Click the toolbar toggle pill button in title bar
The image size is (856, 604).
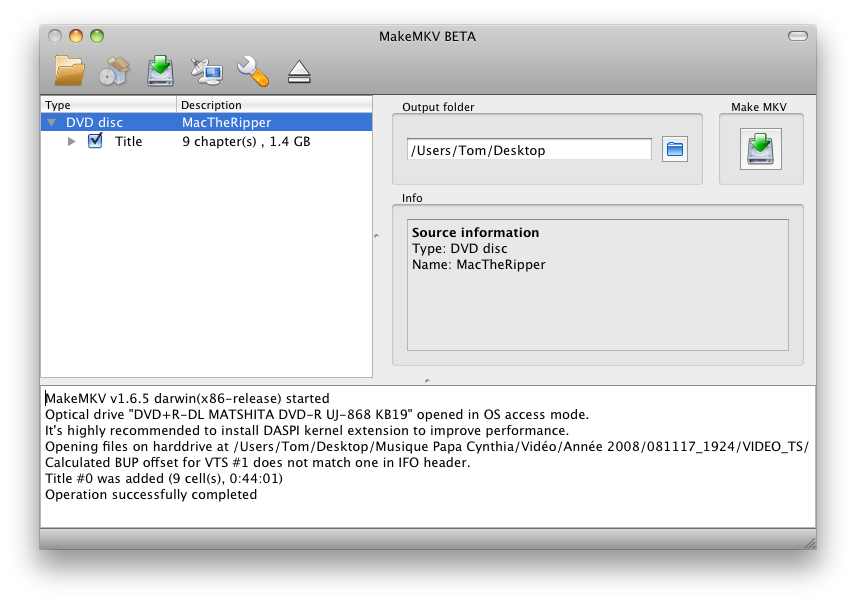[x=798, y=36]
